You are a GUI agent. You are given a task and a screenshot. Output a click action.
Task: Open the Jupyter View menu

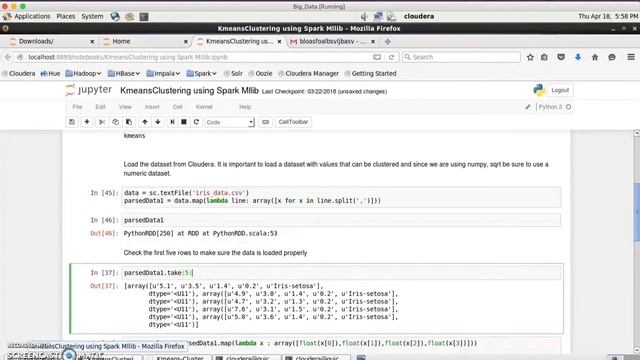pos(125,107)
